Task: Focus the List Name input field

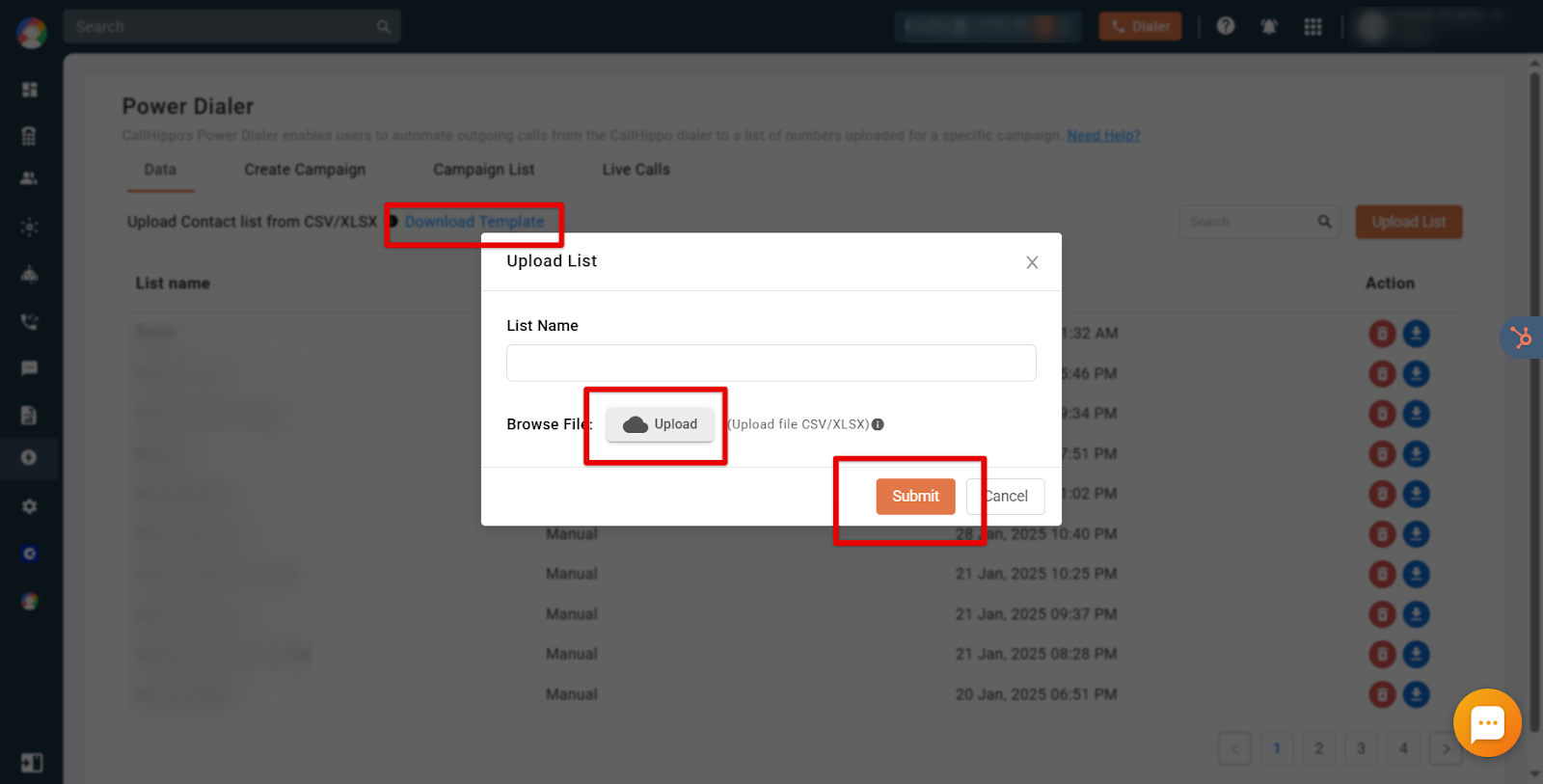Action: click(771, 363)
